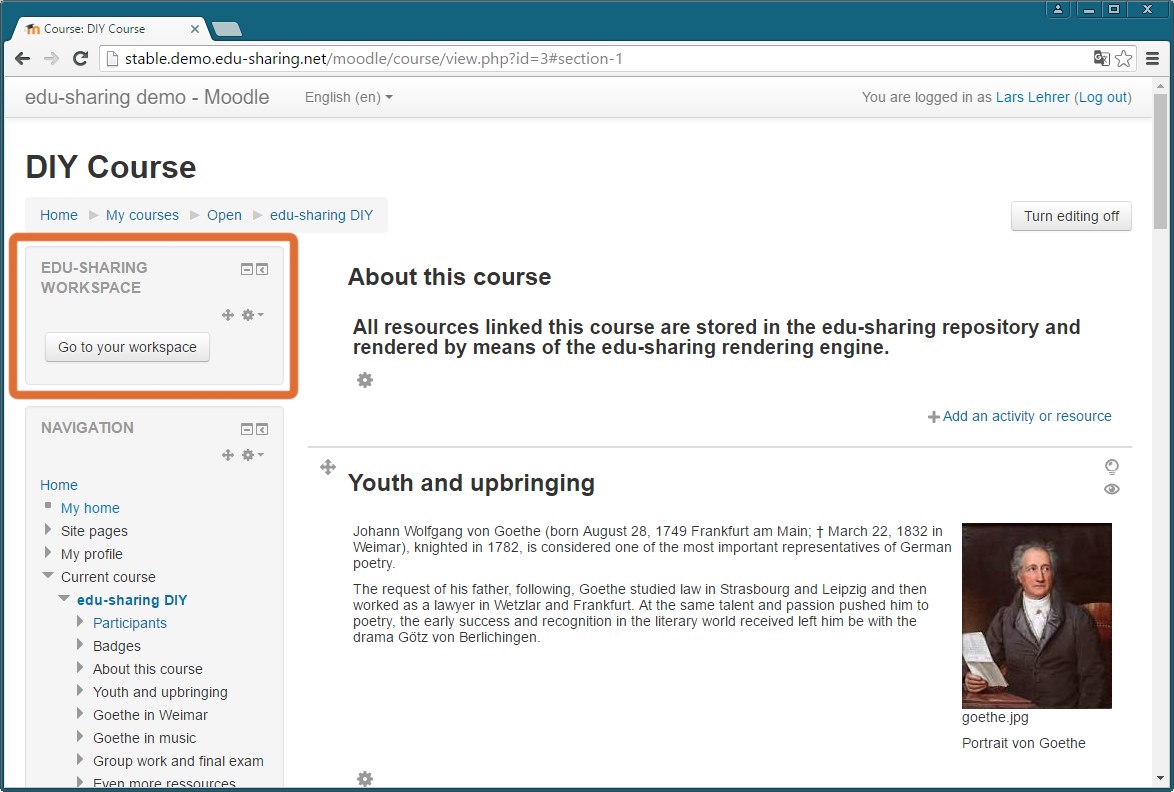This screenshot has width=1174, height=792.
Task: Reload the current page
Action: click(x=80, y=58)
